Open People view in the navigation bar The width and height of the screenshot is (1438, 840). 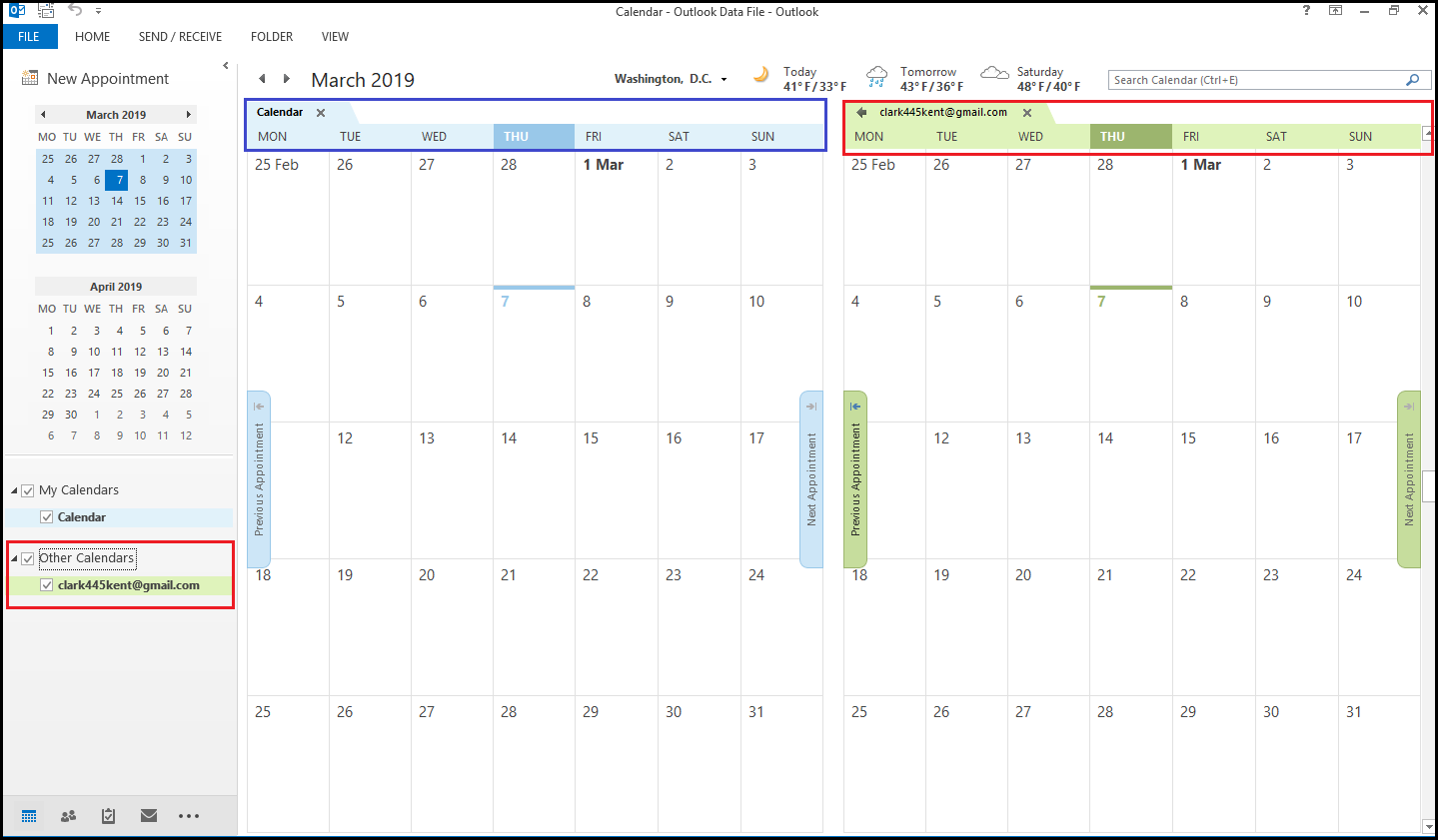tap(68, 816)
